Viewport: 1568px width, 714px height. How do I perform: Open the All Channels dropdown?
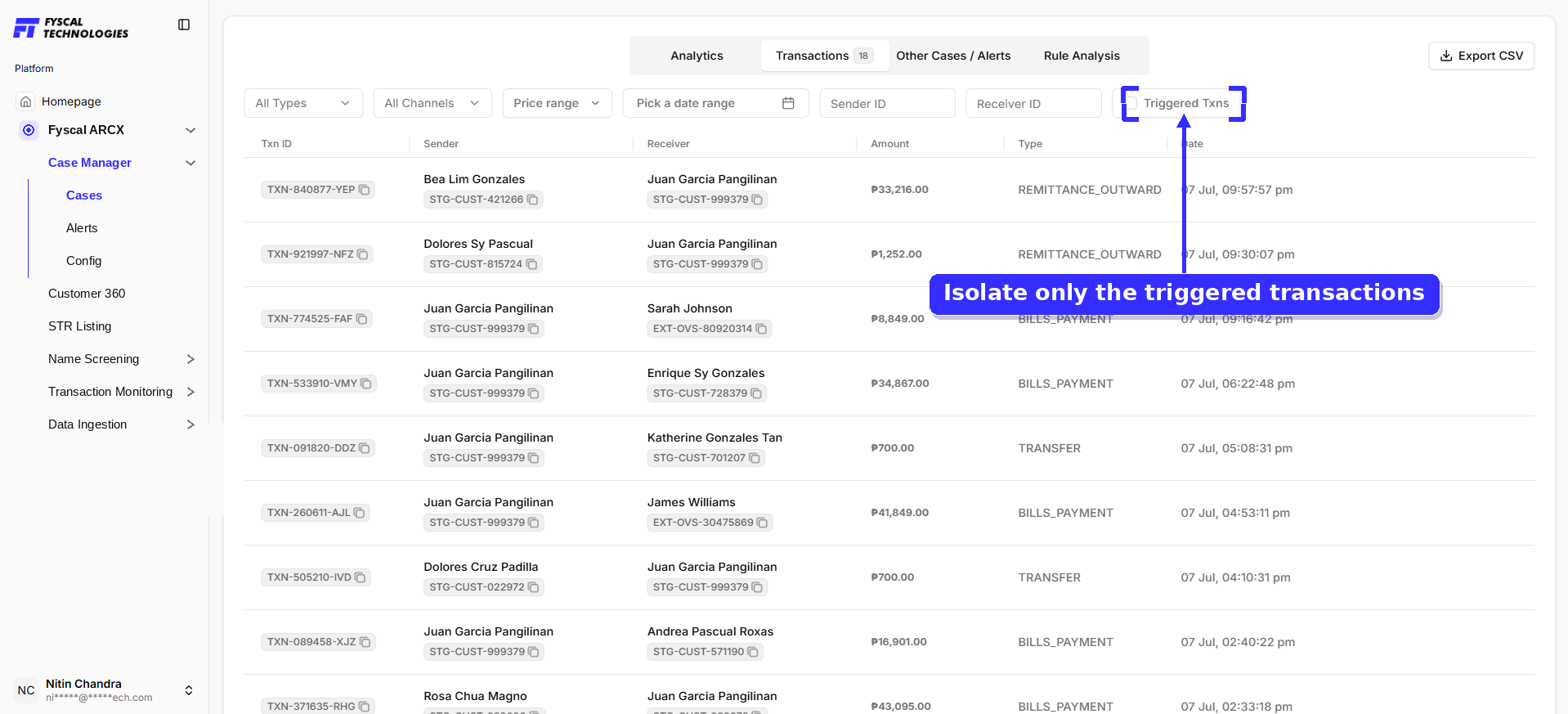(x=432, y=103)
